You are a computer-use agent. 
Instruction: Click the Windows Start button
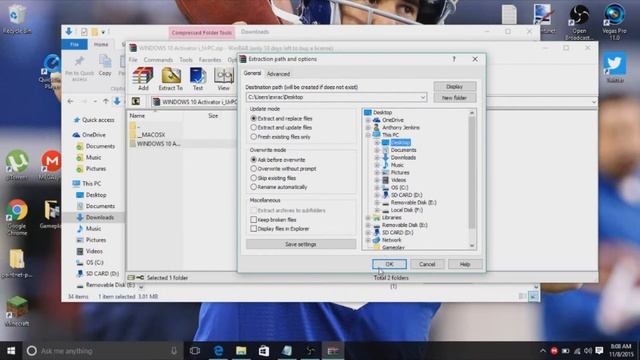[11, 351]
